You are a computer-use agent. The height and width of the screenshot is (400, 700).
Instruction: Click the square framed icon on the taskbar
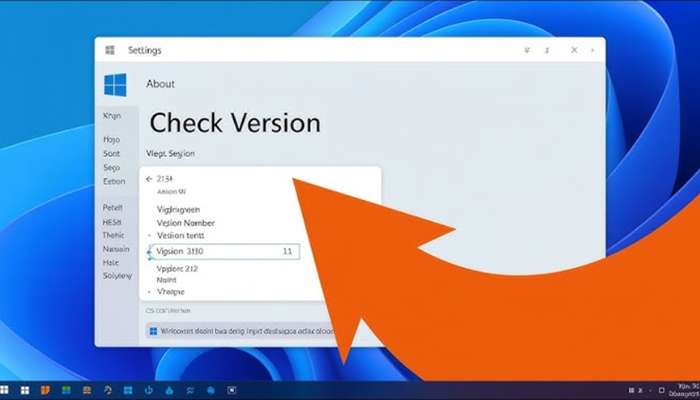pyautogui.click(x=232, y=390)
